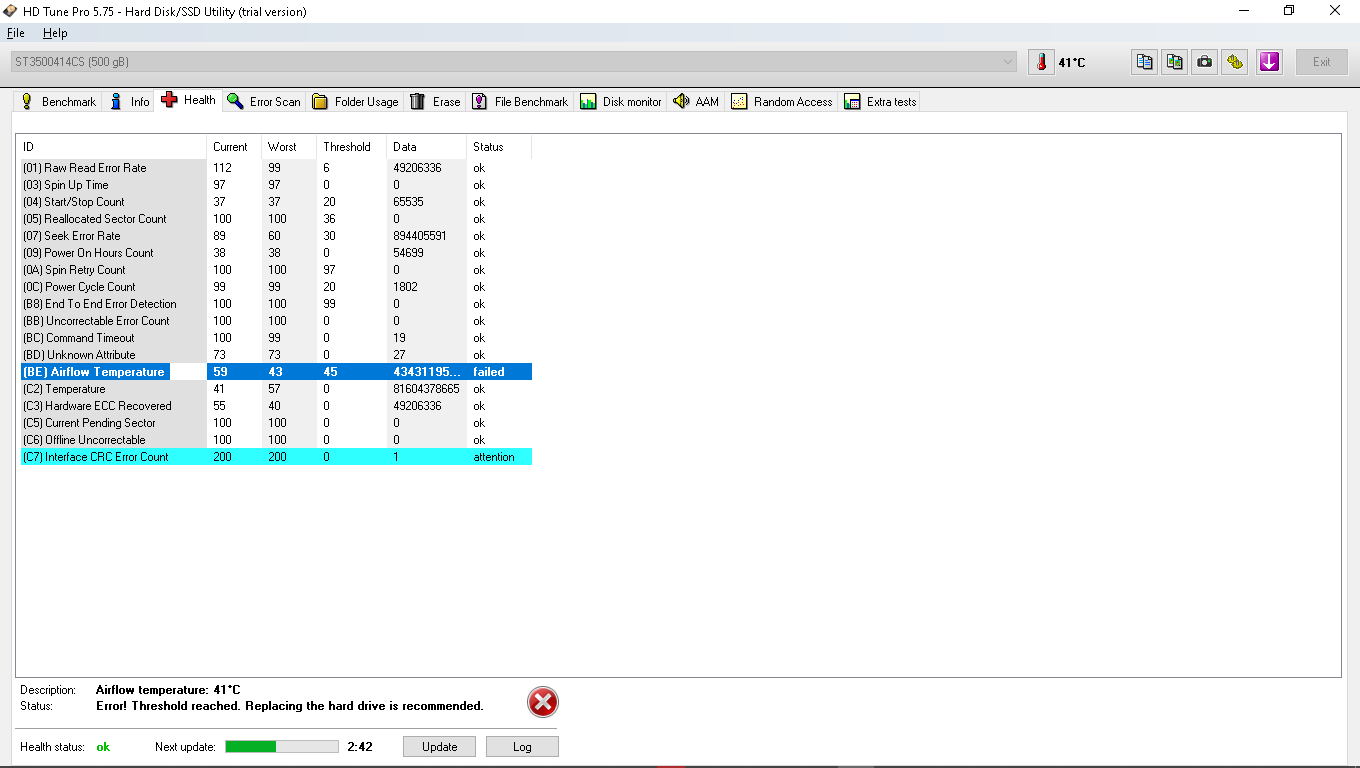
Task: Select the (BD) Unknown Attribute row
Action: pos(276,355)
